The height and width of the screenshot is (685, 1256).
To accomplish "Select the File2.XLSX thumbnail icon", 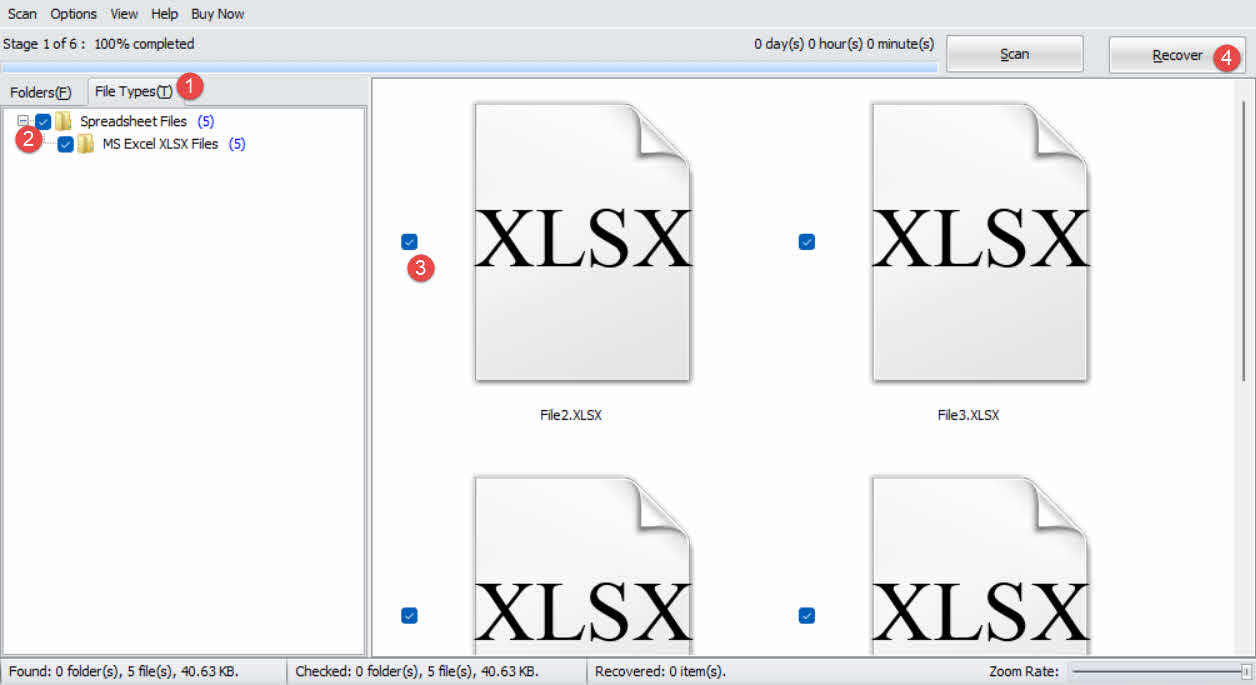I will 583,242.
